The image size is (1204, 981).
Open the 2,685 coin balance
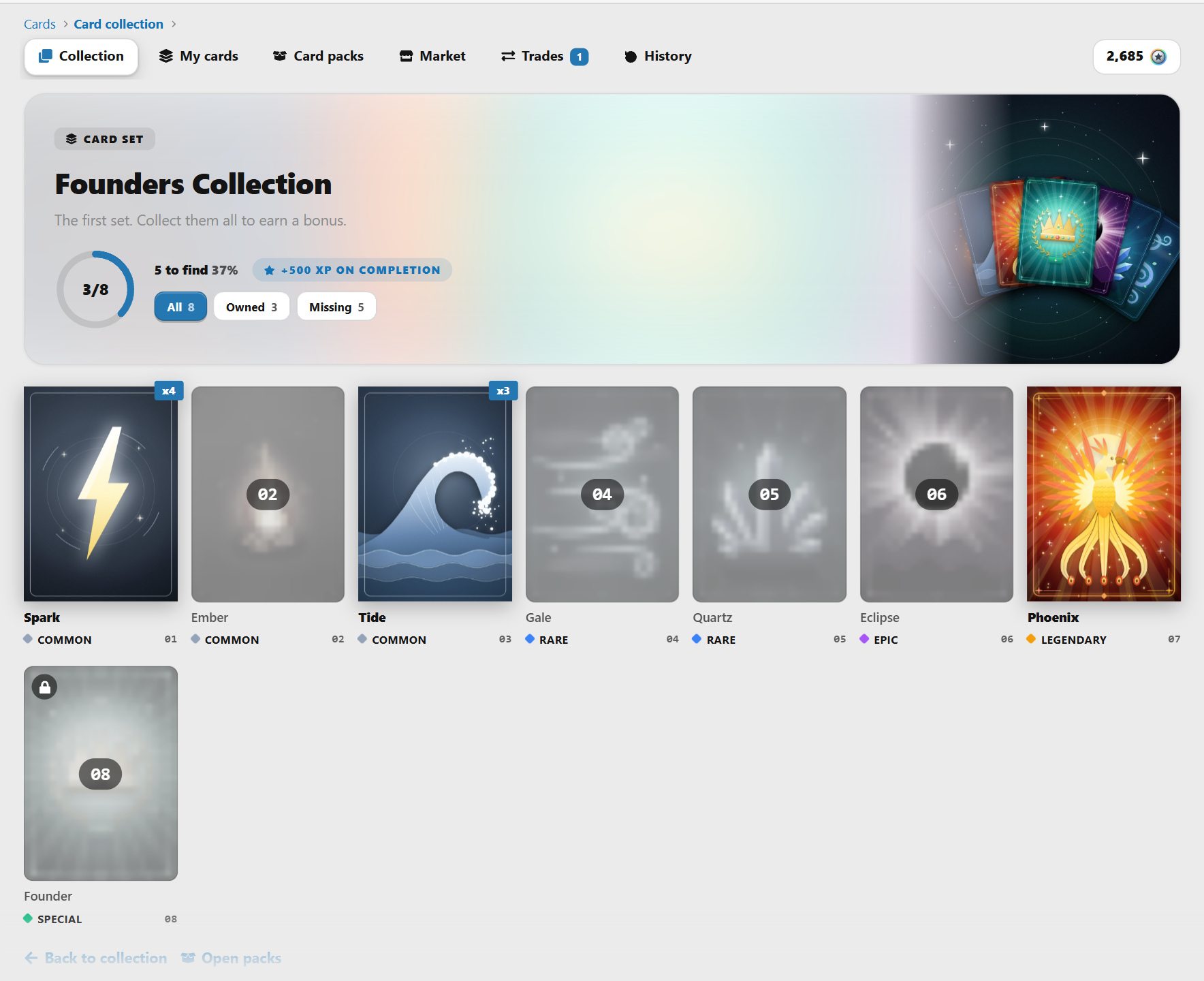[x=1137, y=57]
